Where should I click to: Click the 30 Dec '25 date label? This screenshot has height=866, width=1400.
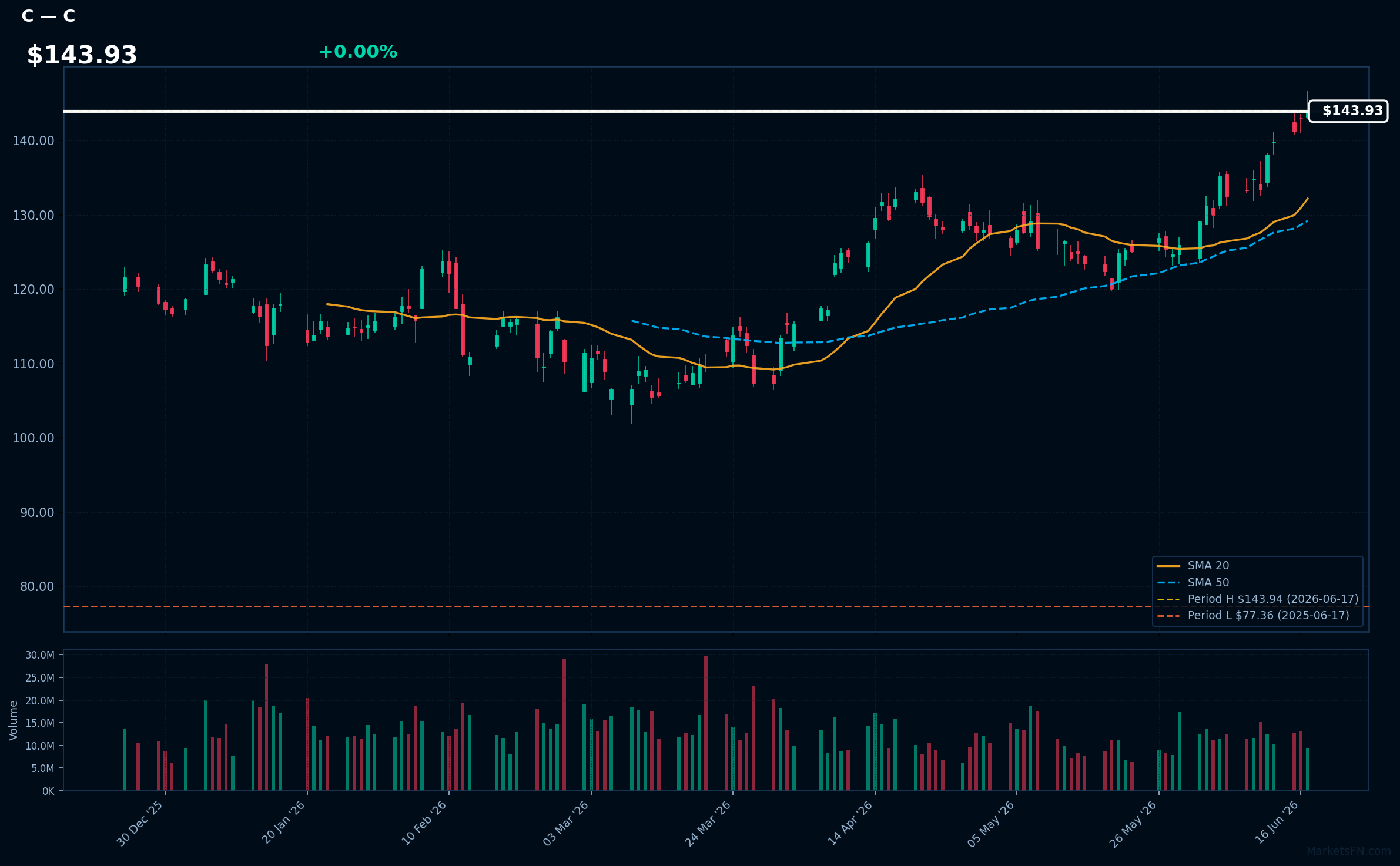tap(140, 824)
